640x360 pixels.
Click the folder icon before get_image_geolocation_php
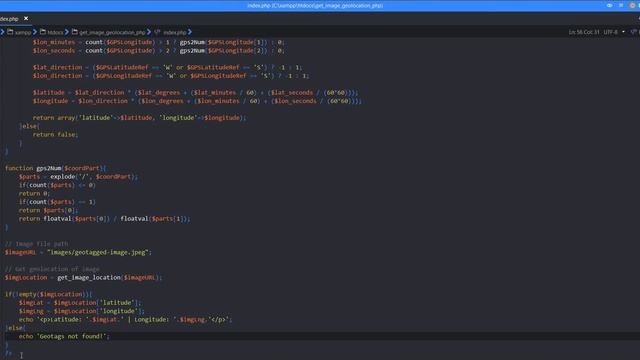[x=75, y=32]
